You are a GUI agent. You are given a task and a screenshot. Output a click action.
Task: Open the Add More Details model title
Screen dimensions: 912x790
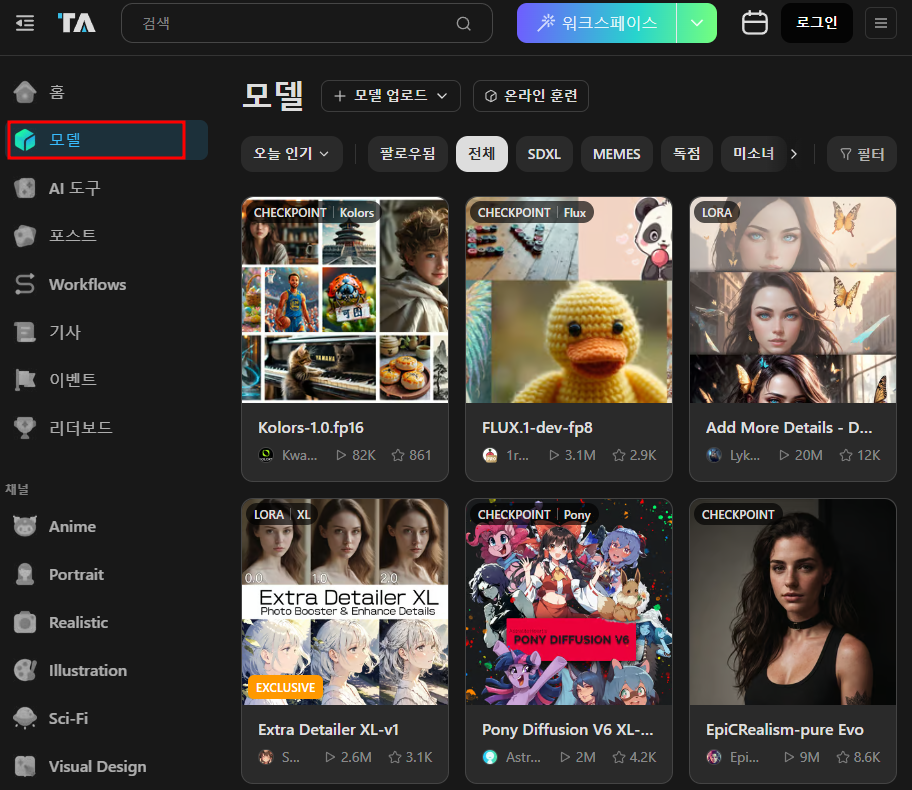(789, 428)
